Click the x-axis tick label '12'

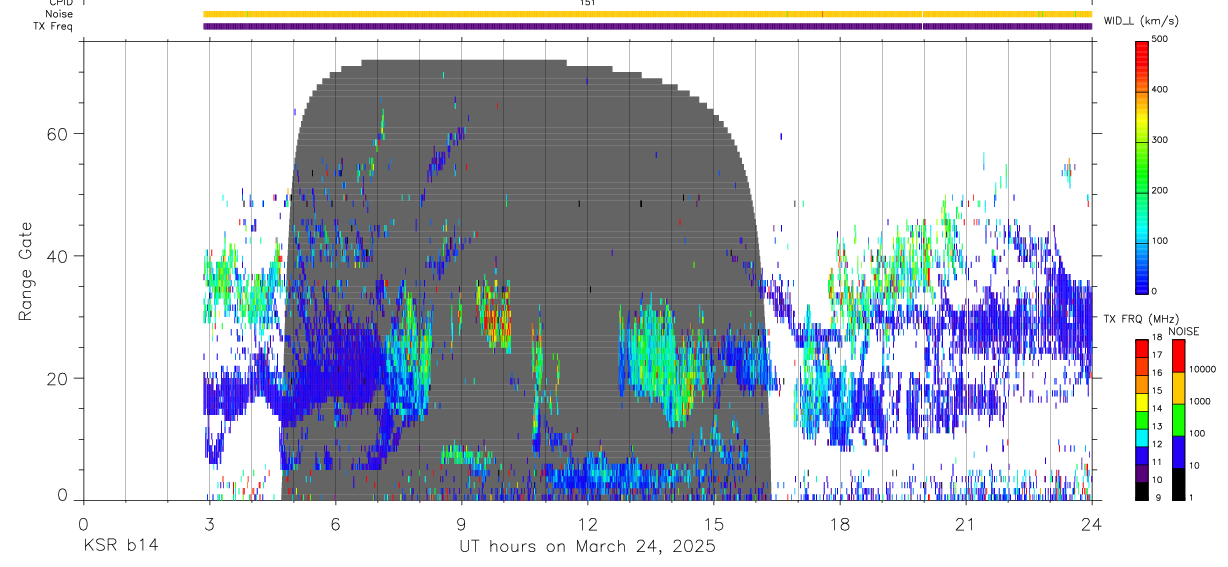[588, 524]
